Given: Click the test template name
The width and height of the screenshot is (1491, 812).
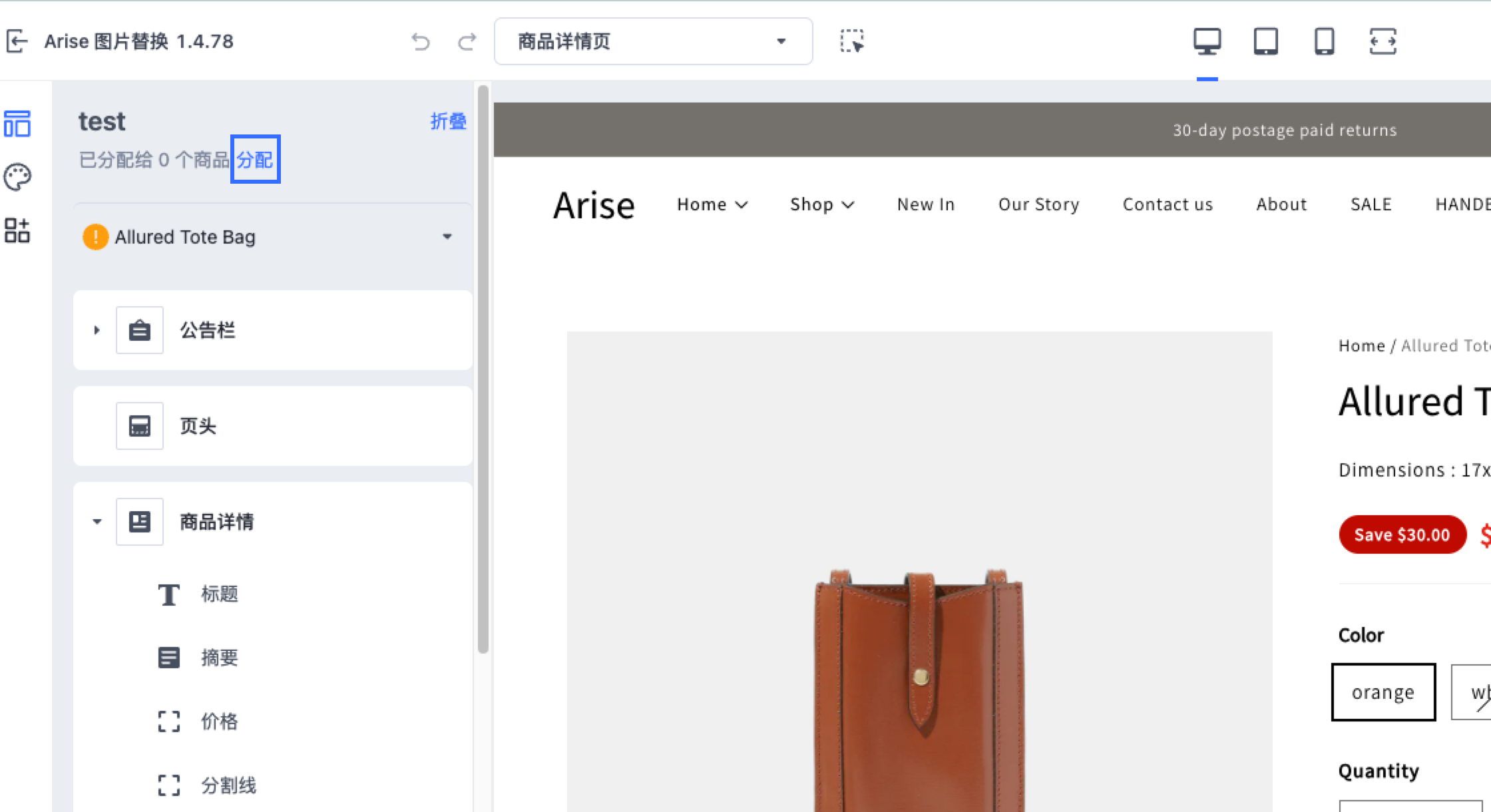Looking at the screenshot, I should click(102, 121).
